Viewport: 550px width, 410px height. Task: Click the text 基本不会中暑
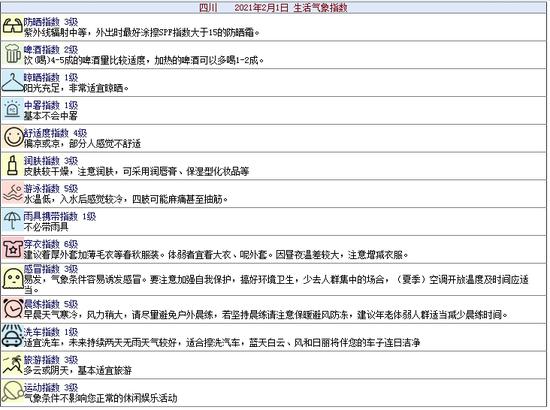pyautogui.click(x=51, y=116)
